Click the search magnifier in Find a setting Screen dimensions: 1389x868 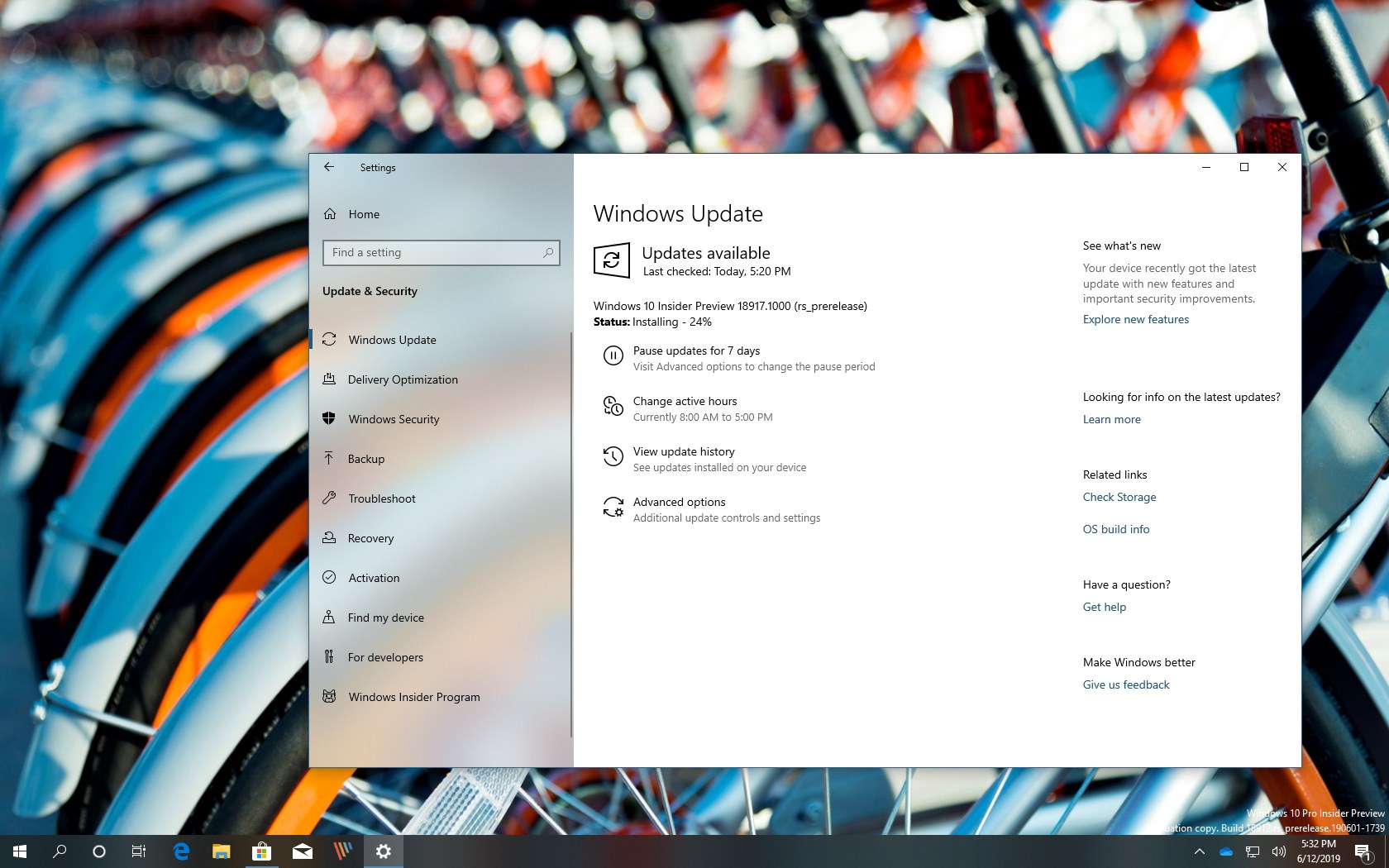[548, 252]
